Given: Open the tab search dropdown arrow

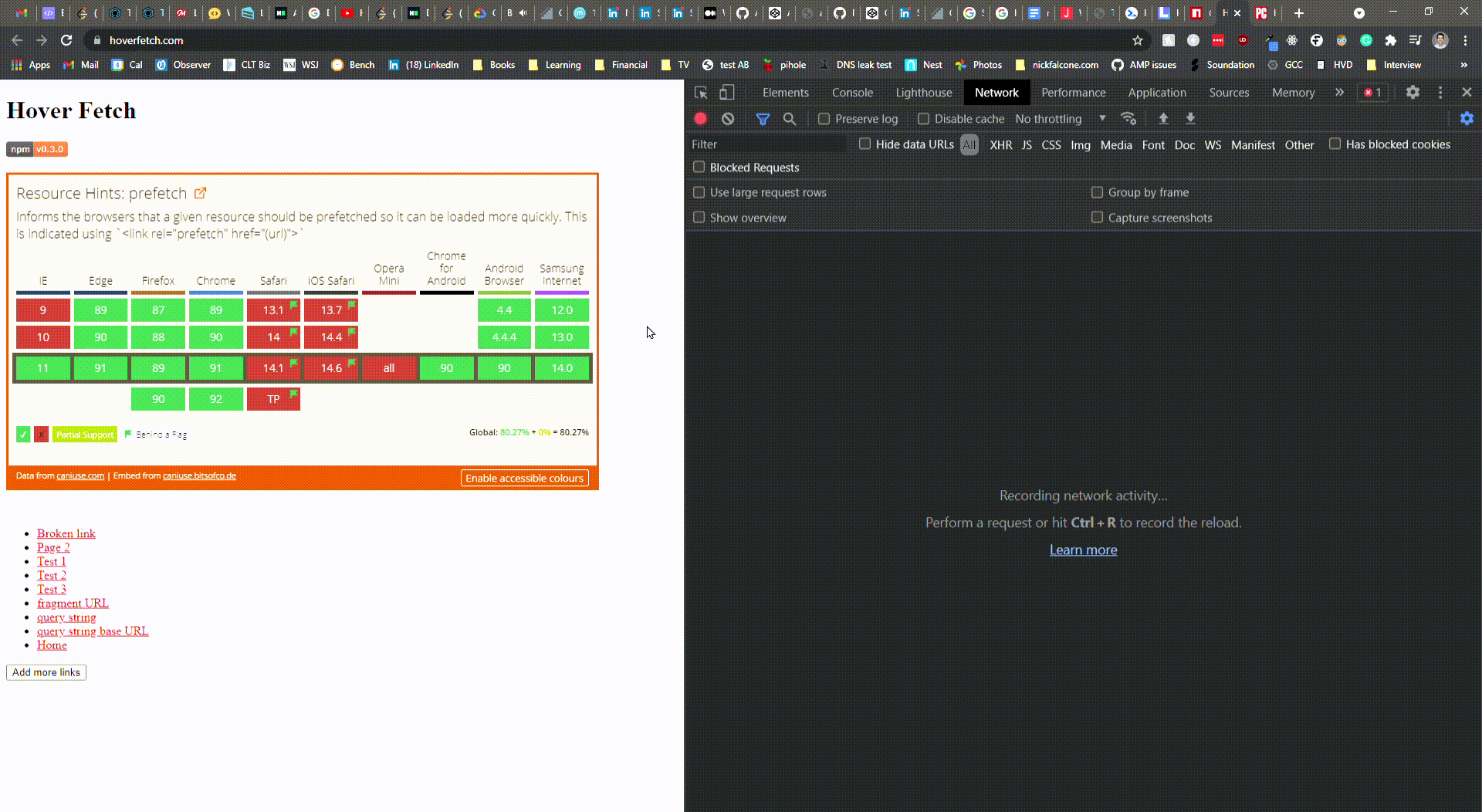Looking at the screenshot, I should [x=1359, y=13].
